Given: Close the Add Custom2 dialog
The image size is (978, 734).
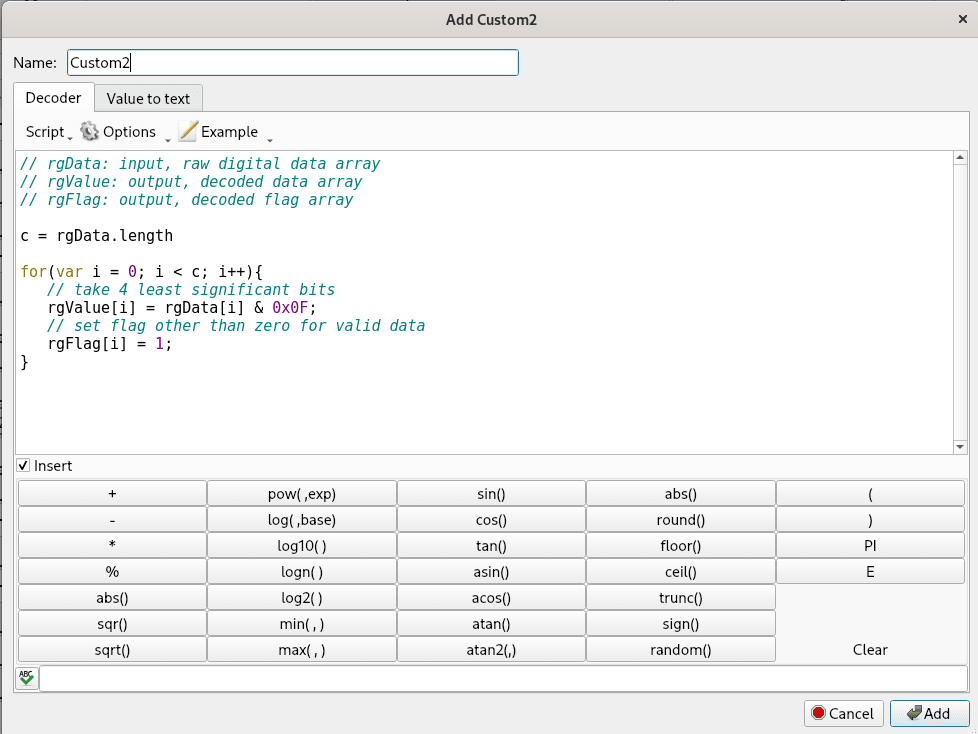Looking at the screenshot, I should (961, 19).
